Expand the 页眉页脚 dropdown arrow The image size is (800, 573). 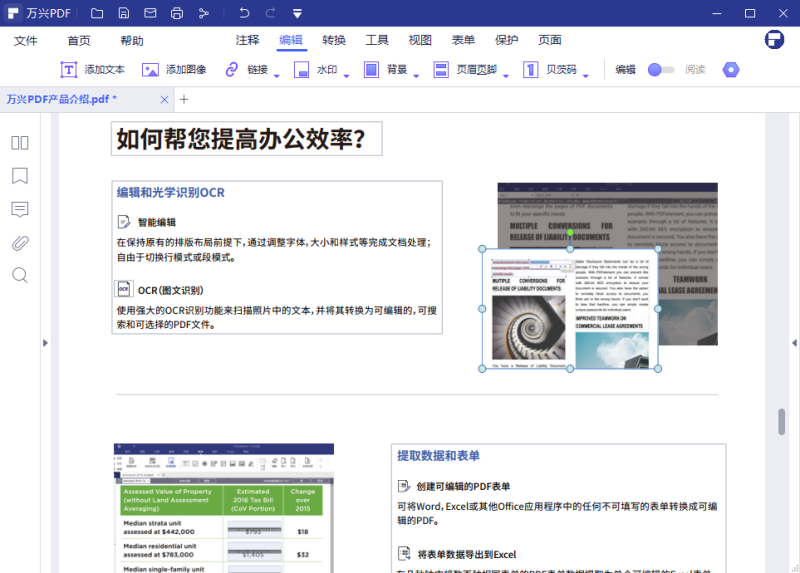pyautogui.click(x=506, y=76)
